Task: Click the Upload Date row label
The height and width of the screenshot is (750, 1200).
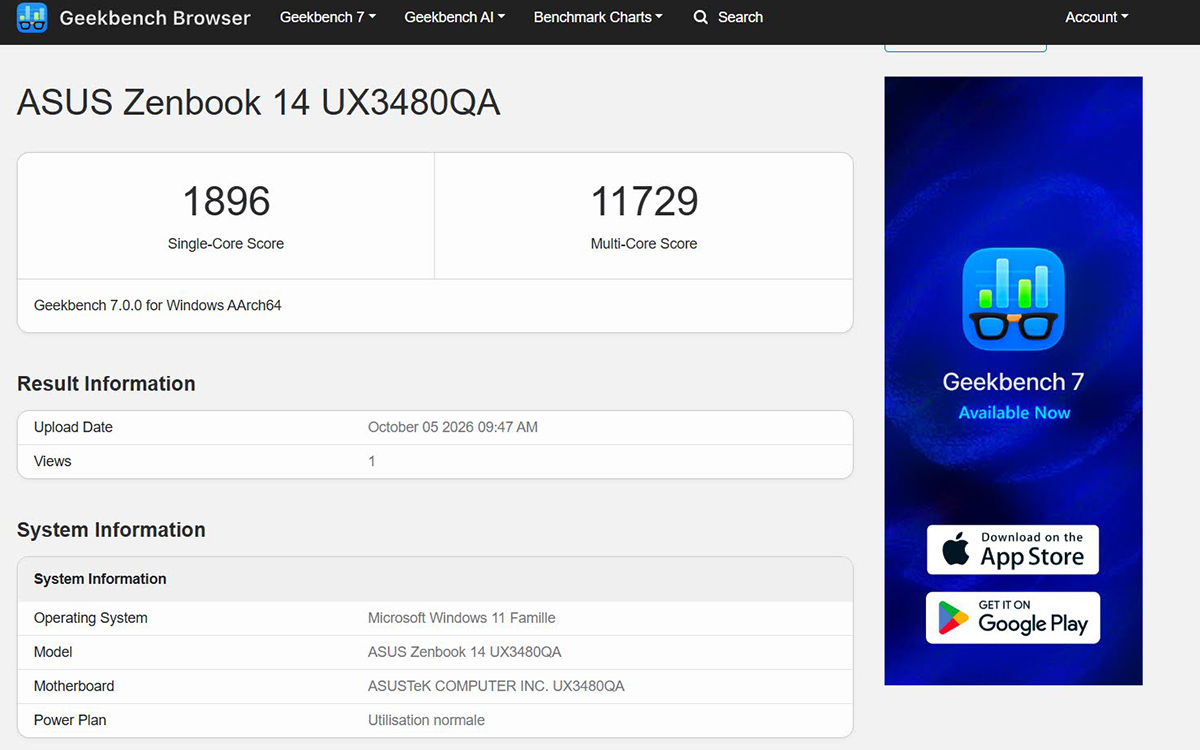Action: [x=73, y=427]
